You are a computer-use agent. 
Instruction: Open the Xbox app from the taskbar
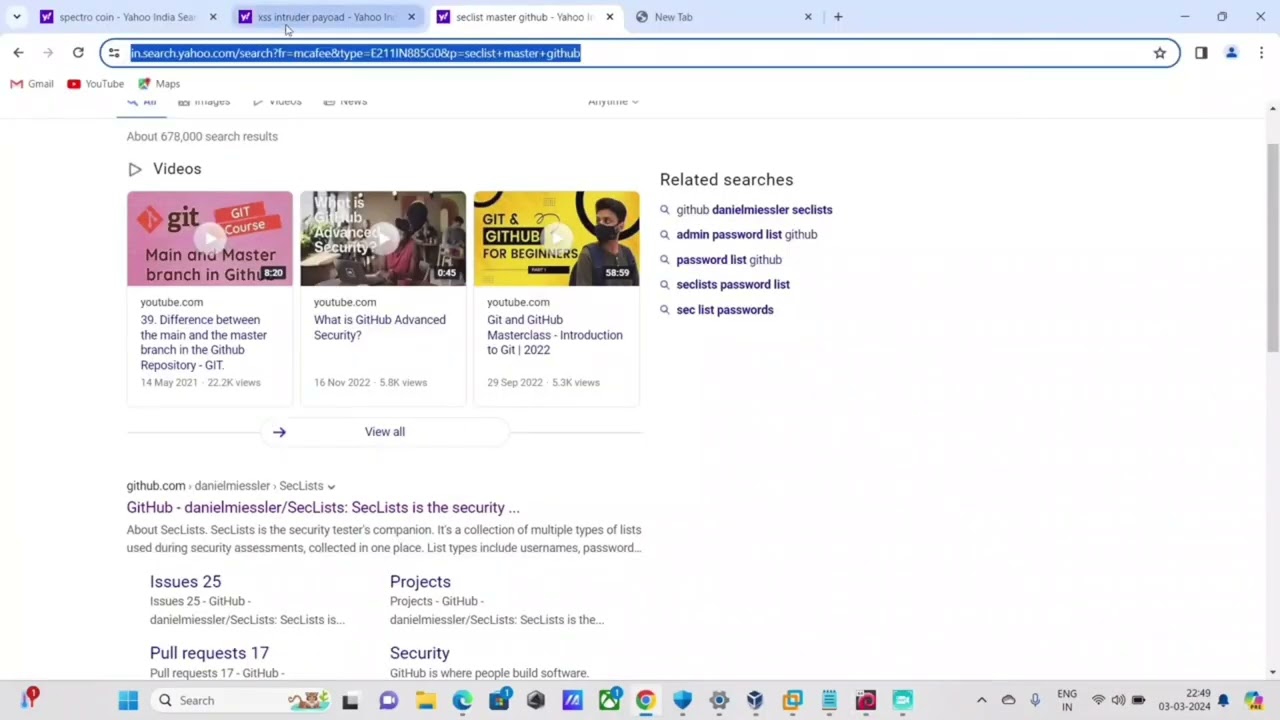tap(608, 701)
